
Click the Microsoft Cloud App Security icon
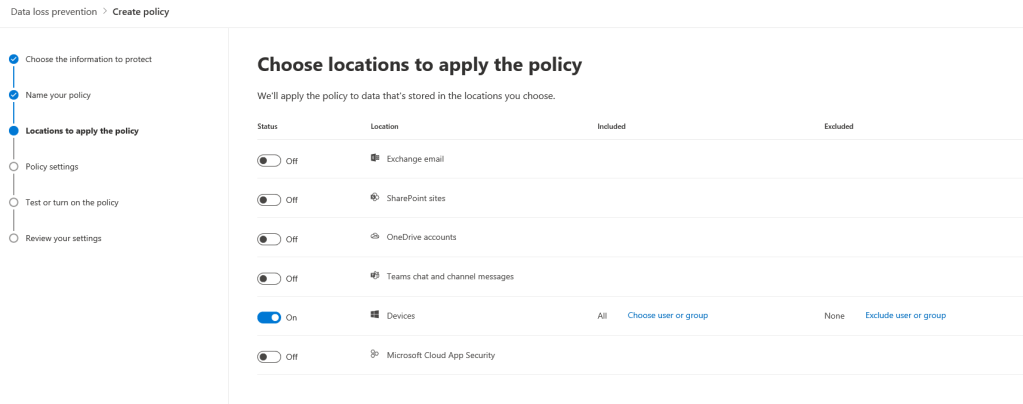click(374, 355)
